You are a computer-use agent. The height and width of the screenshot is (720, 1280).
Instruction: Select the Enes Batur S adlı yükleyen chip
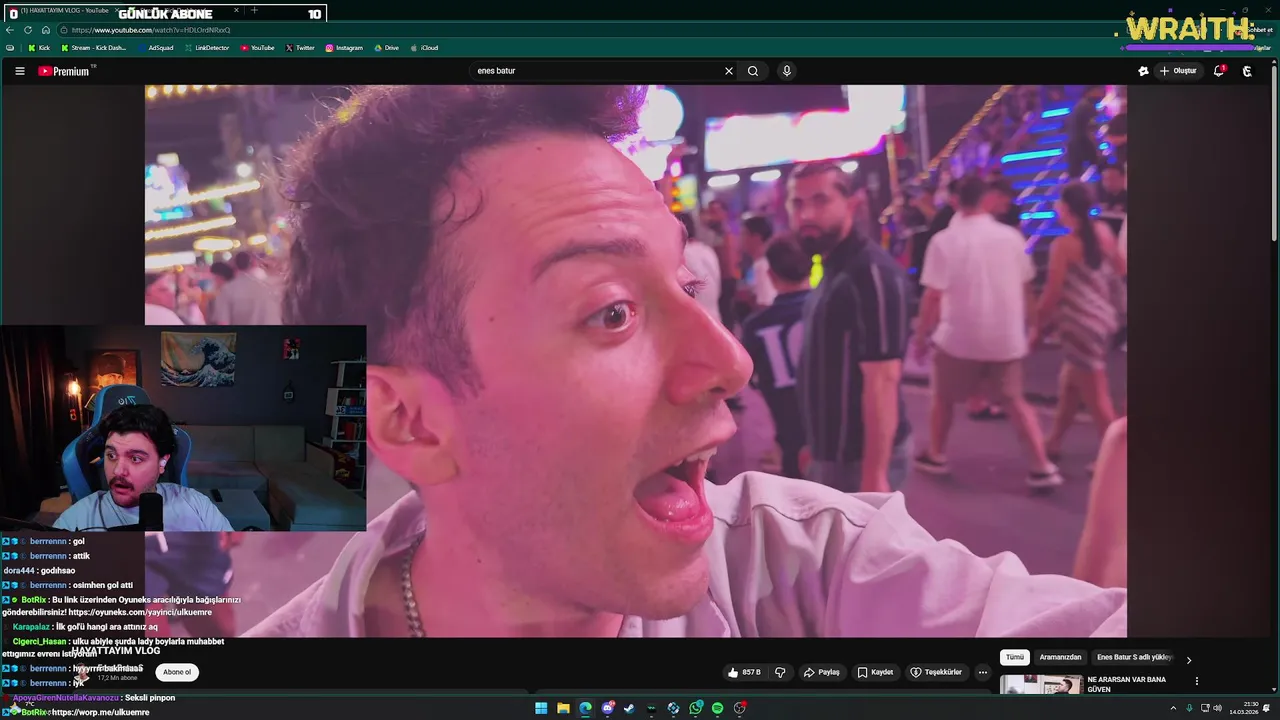coord(1134,657)
